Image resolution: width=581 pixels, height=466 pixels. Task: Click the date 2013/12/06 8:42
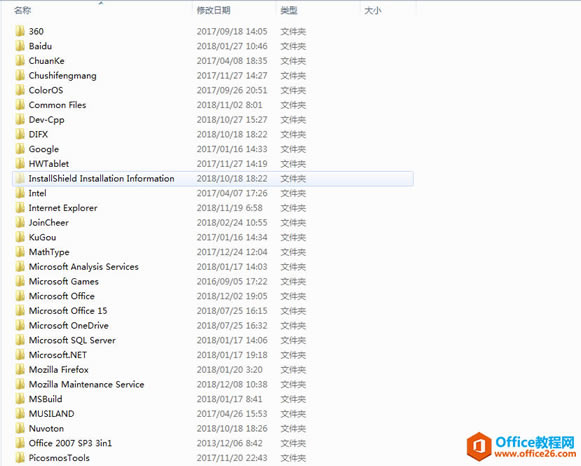230,443
